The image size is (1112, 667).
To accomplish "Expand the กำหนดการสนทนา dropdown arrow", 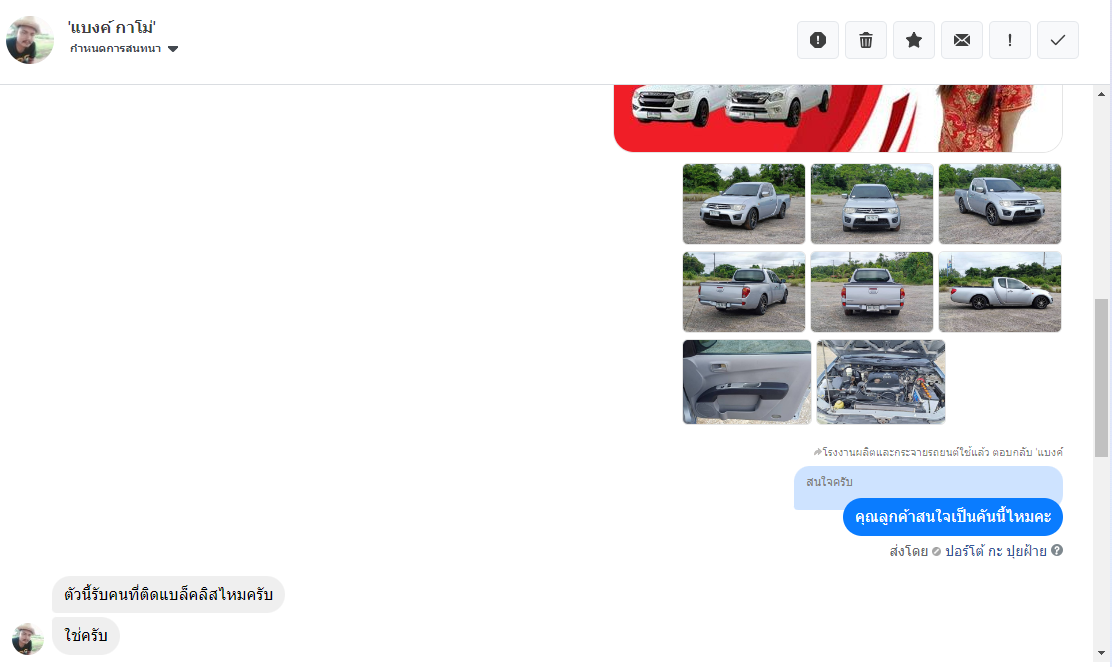I will (x=173, y=49).
